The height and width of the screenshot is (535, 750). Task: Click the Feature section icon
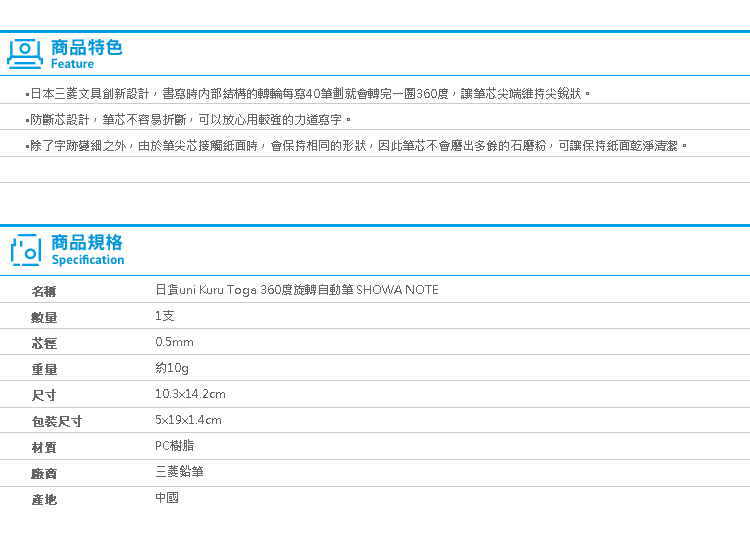pyautogui.click(x=25, y=54)
